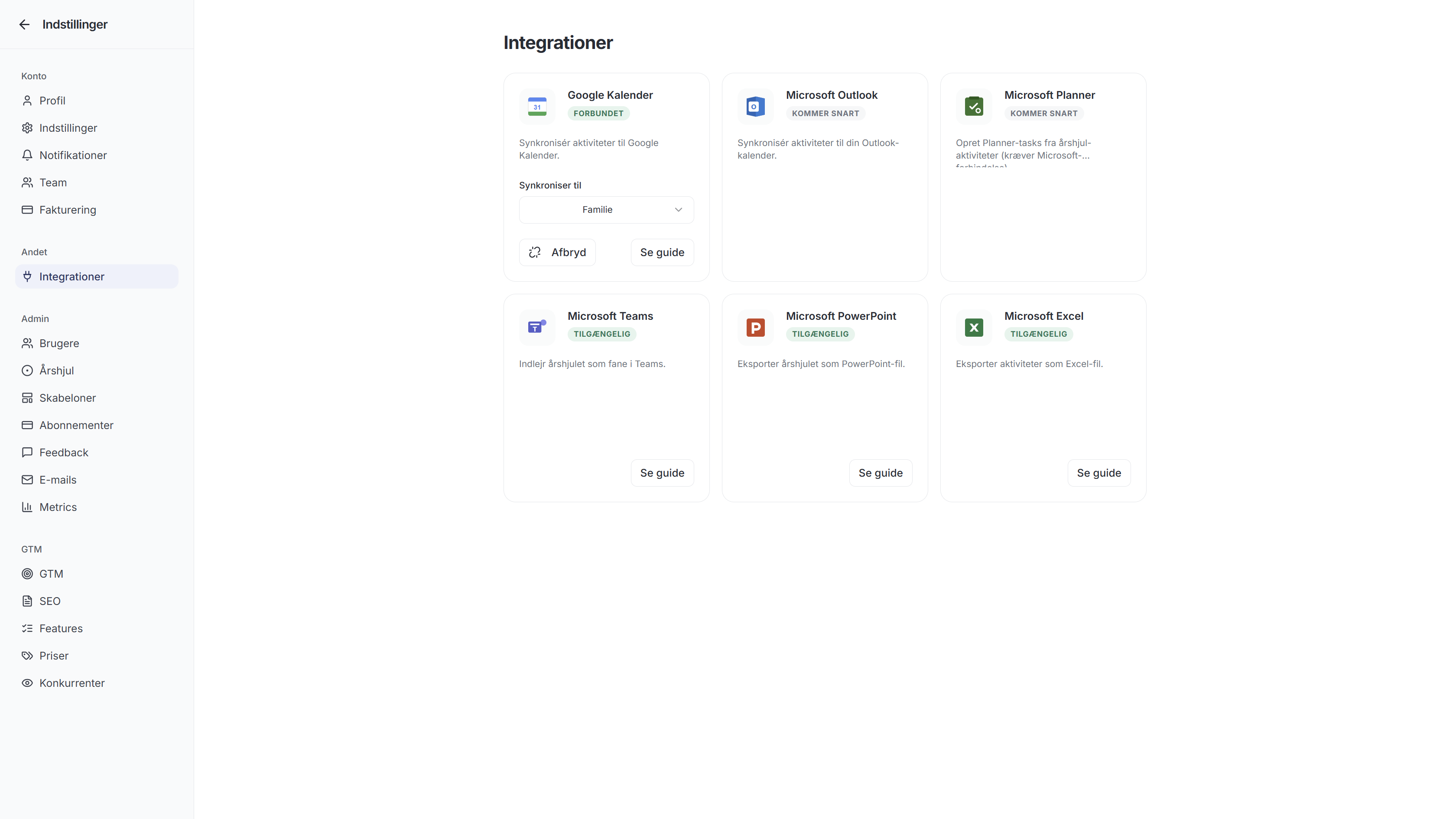
Task: Click 'Indlejr årshjulet som fane i Teams.'
Action: pyautogui.click(x=592, y=364)
